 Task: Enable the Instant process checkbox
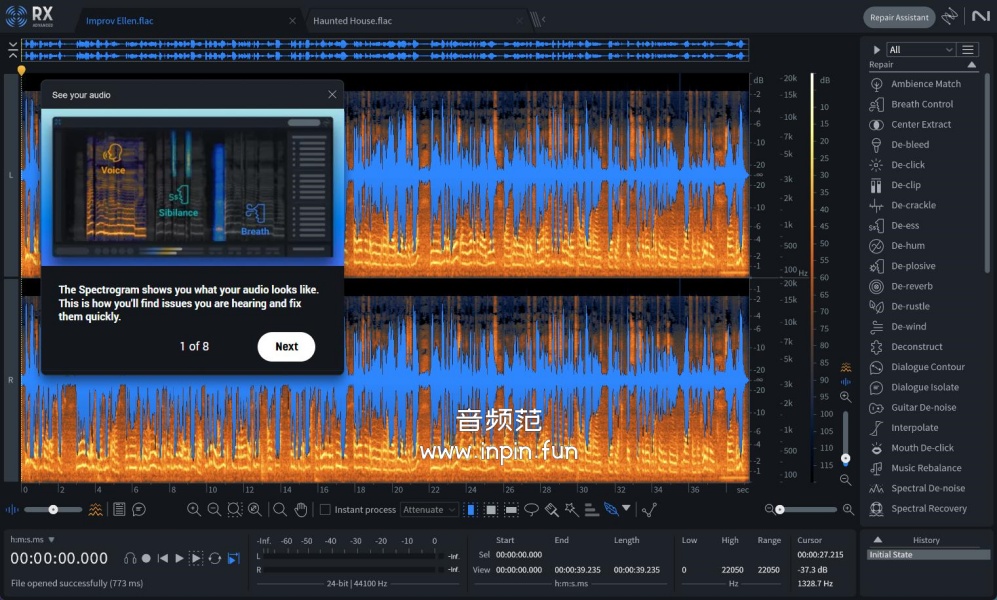[325, 510]
